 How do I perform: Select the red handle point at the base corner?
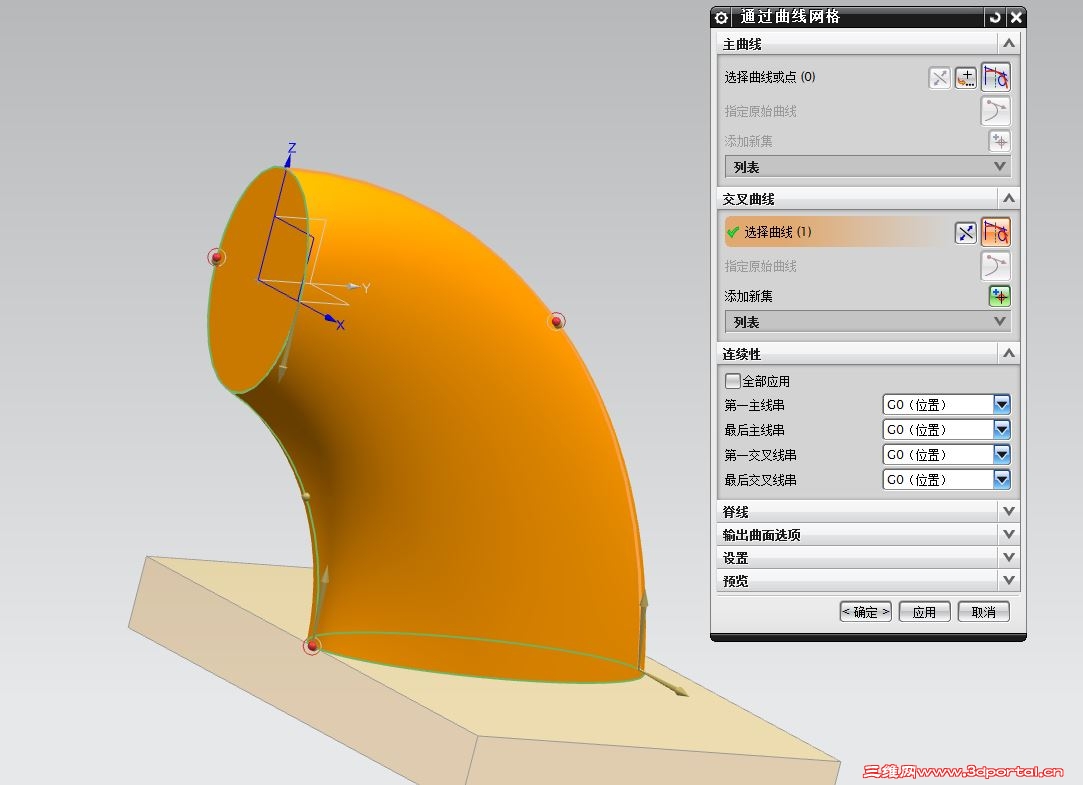point(312,646)
